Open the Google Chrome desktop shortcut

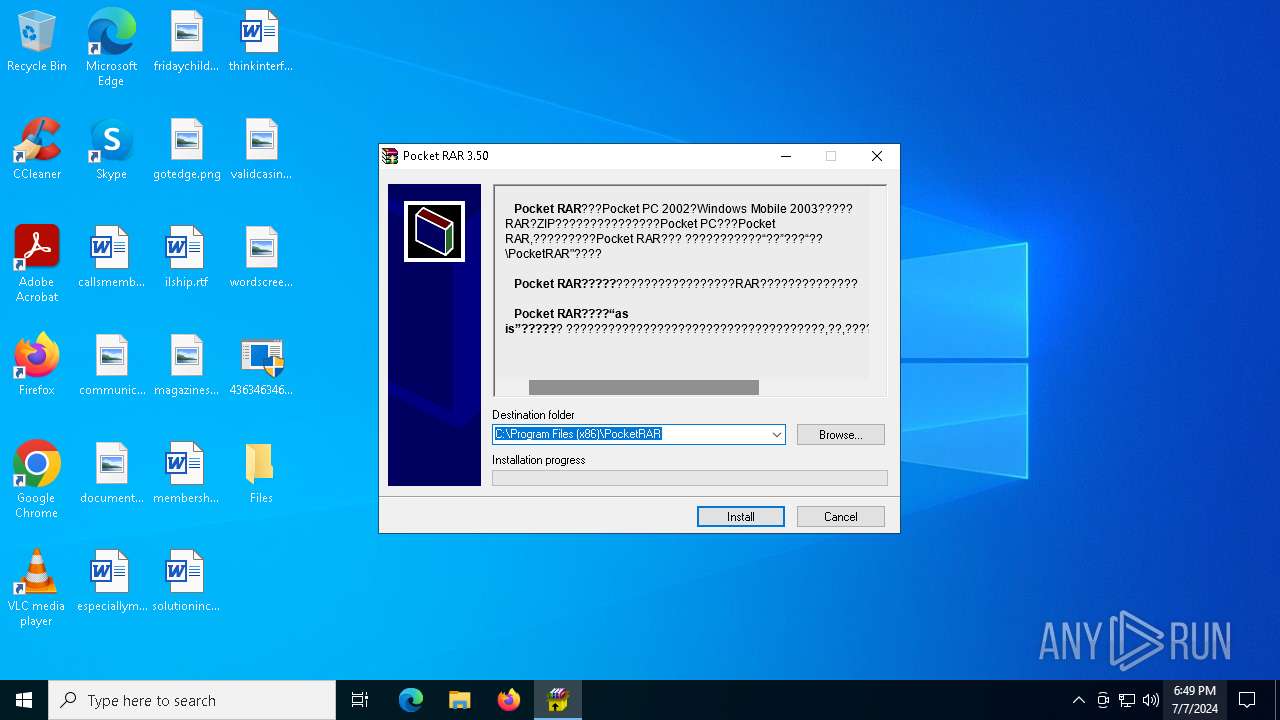point(37,480)
